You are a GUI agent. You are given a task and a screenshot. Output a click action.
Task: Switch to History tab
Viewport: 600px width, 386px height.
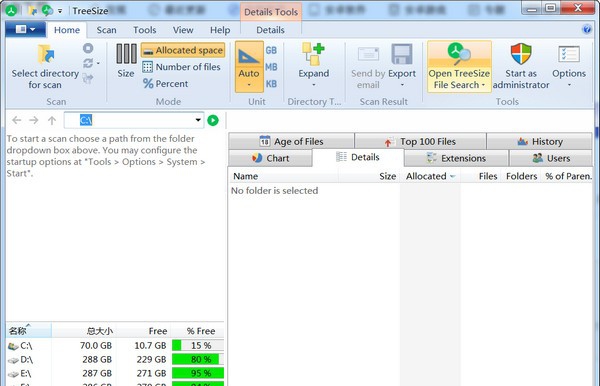click(540, 142)
